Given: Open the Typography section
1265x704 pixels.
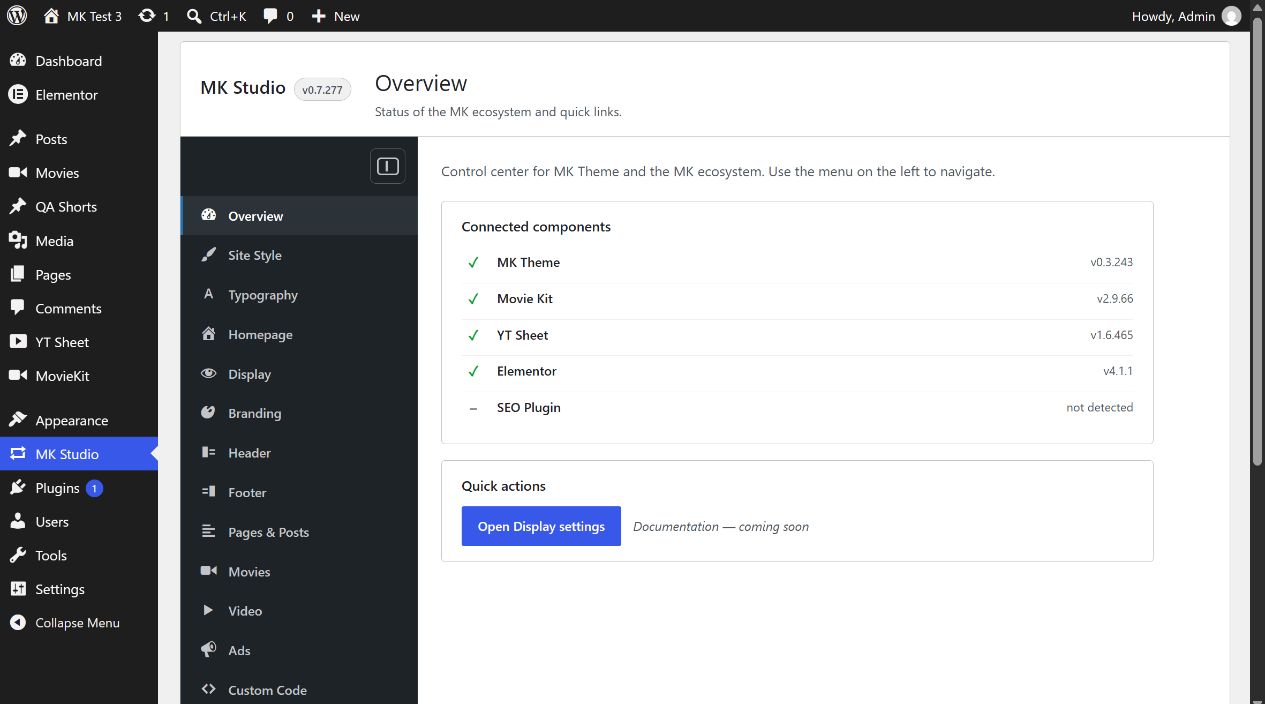Looking at the screenshot, I should tap(299, 295).
